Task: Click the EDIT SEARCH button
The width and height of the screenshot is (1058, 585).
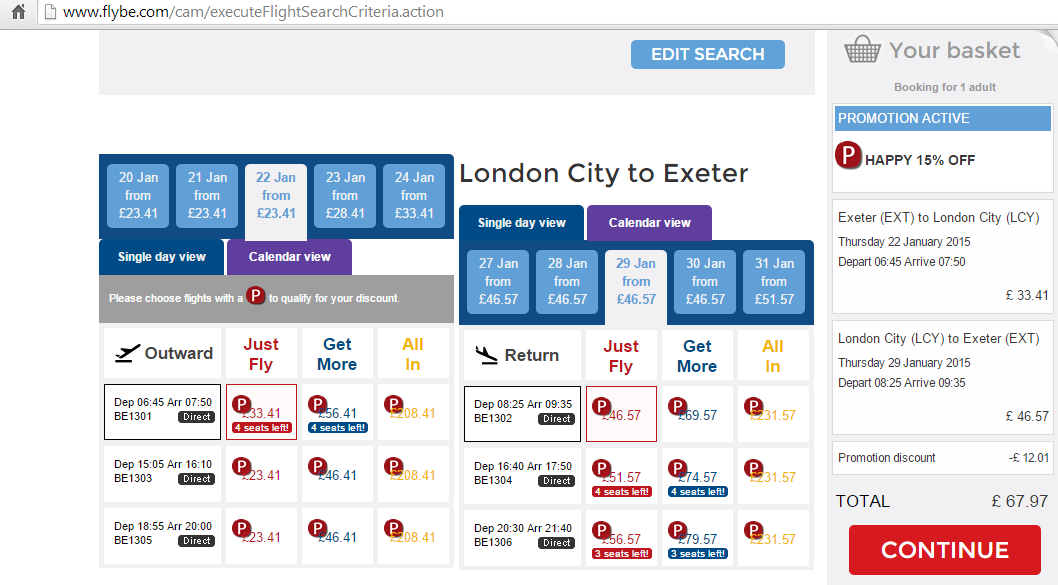Action: pyautogui.click(x=708, y=54)
